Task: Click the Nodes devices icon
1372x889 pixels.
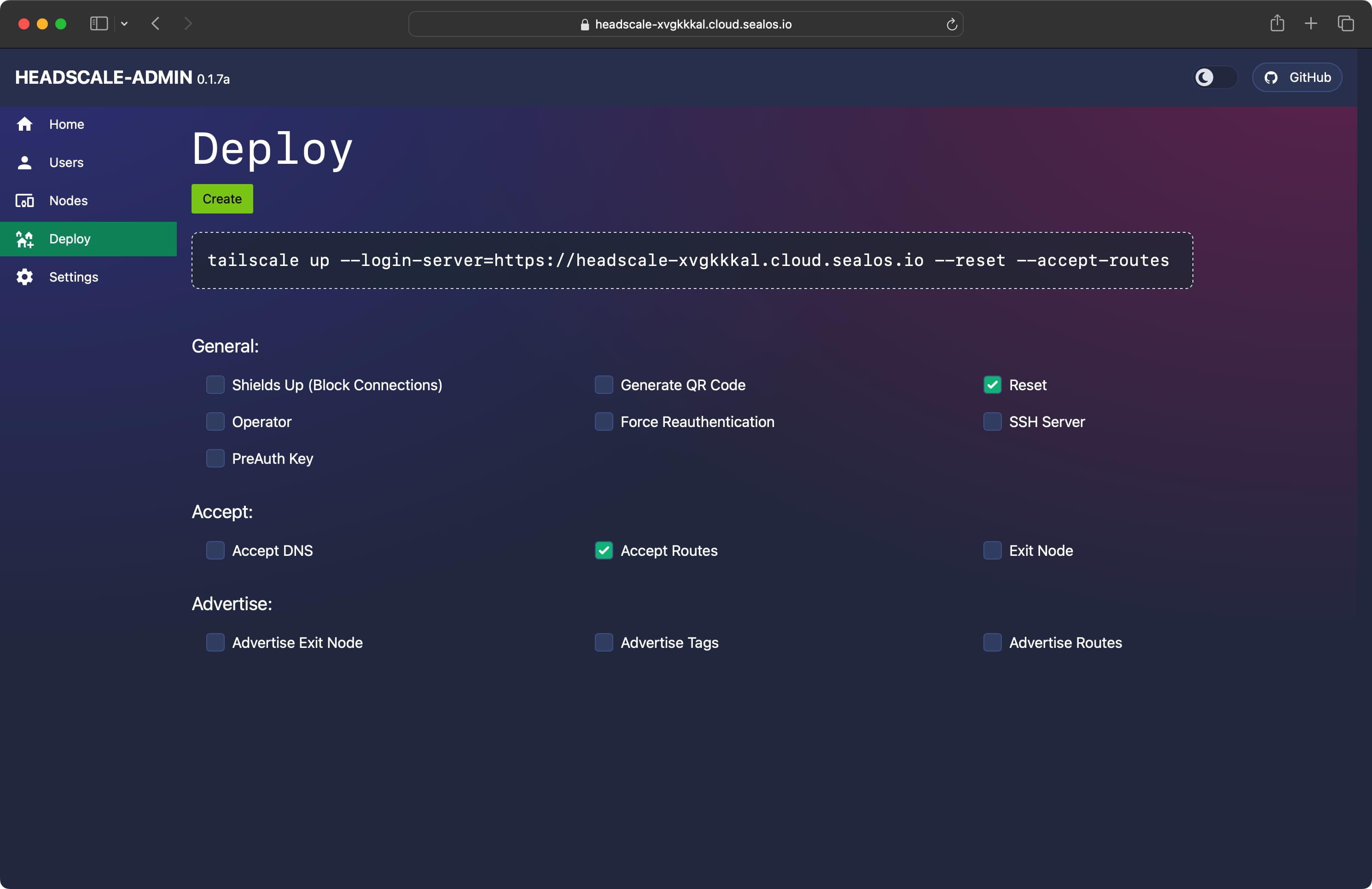Action: 24,201
